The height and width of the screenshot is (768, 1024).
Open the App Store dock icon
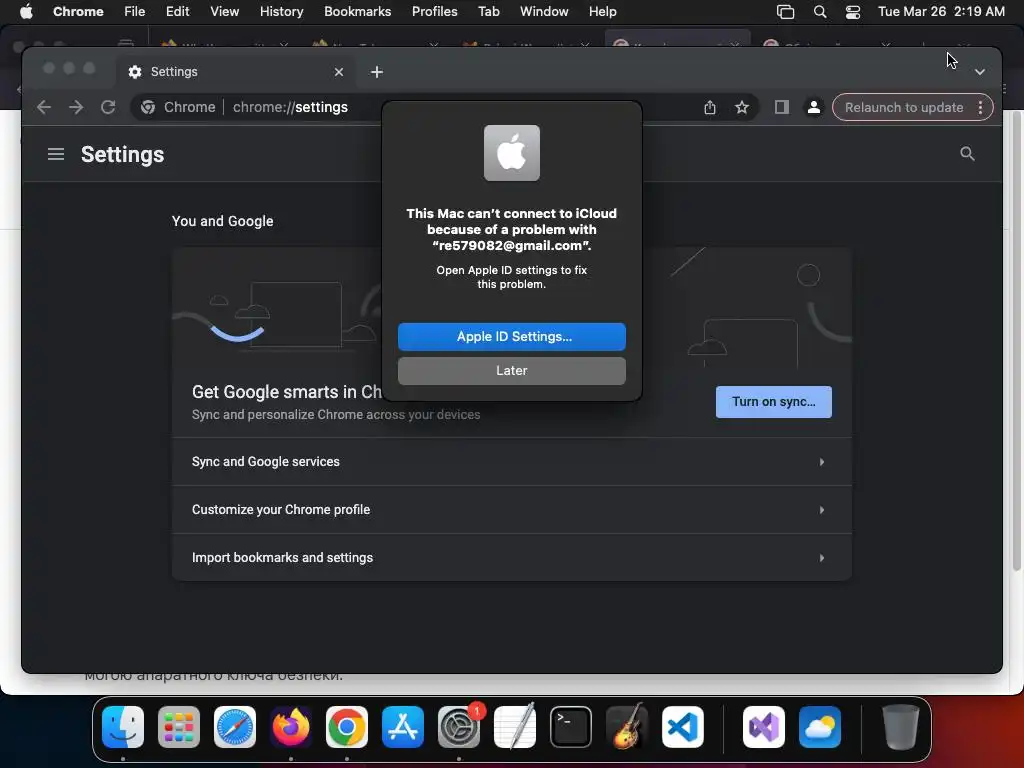(x=403, y=727)
